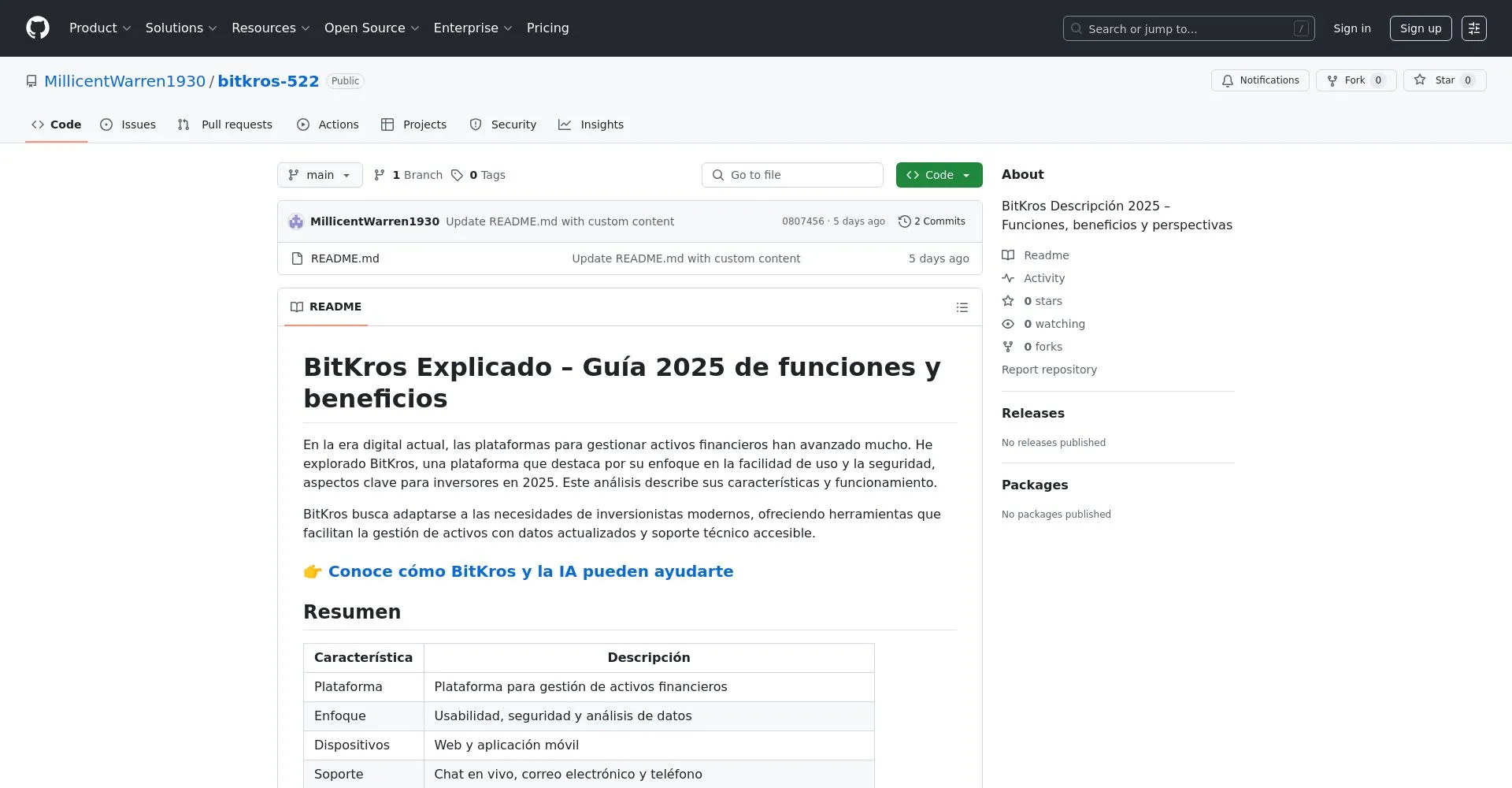Open commit author MillicentWarren1930 in commit bar
Viewport: 1512px width, 788px height.
[x=375, y=221]
